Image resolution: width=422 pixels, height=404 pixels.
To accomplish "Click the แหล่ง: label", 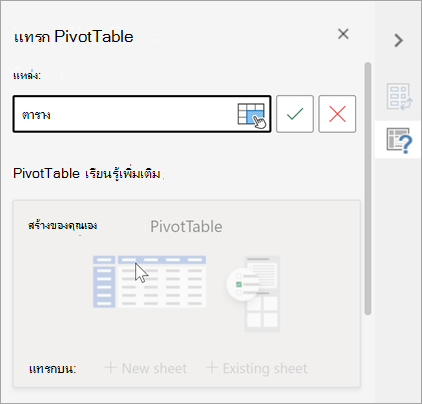I will point(27,76).
